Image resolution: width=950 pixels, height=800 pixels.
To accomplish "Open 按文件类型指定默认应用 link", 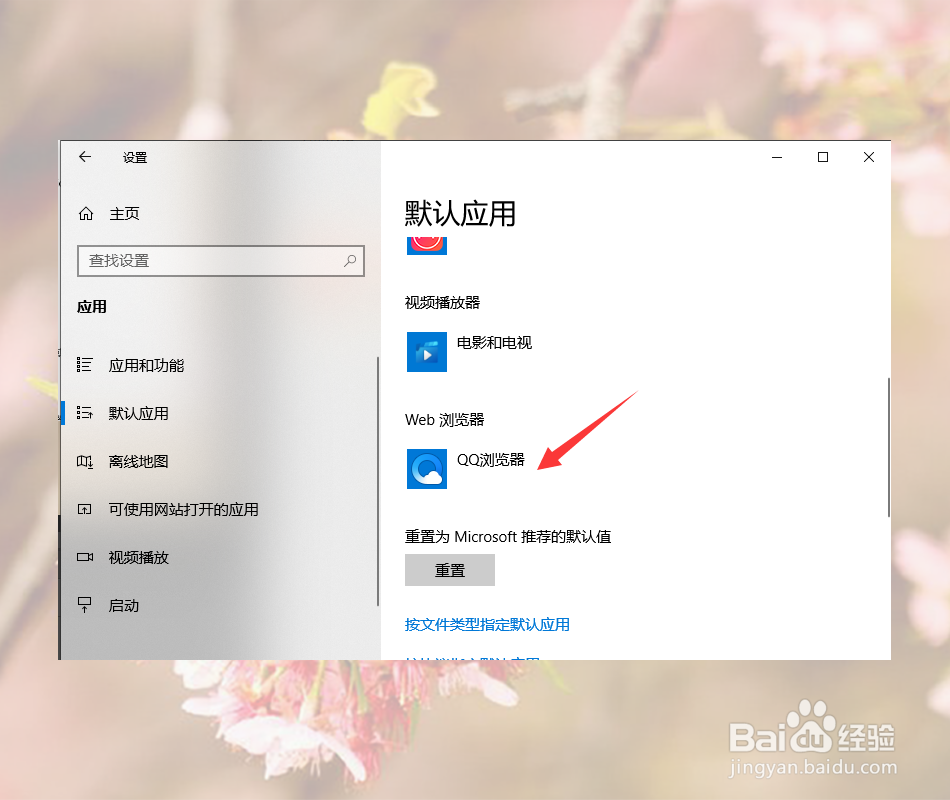I will pyautogui.click(x=487, y=624).
